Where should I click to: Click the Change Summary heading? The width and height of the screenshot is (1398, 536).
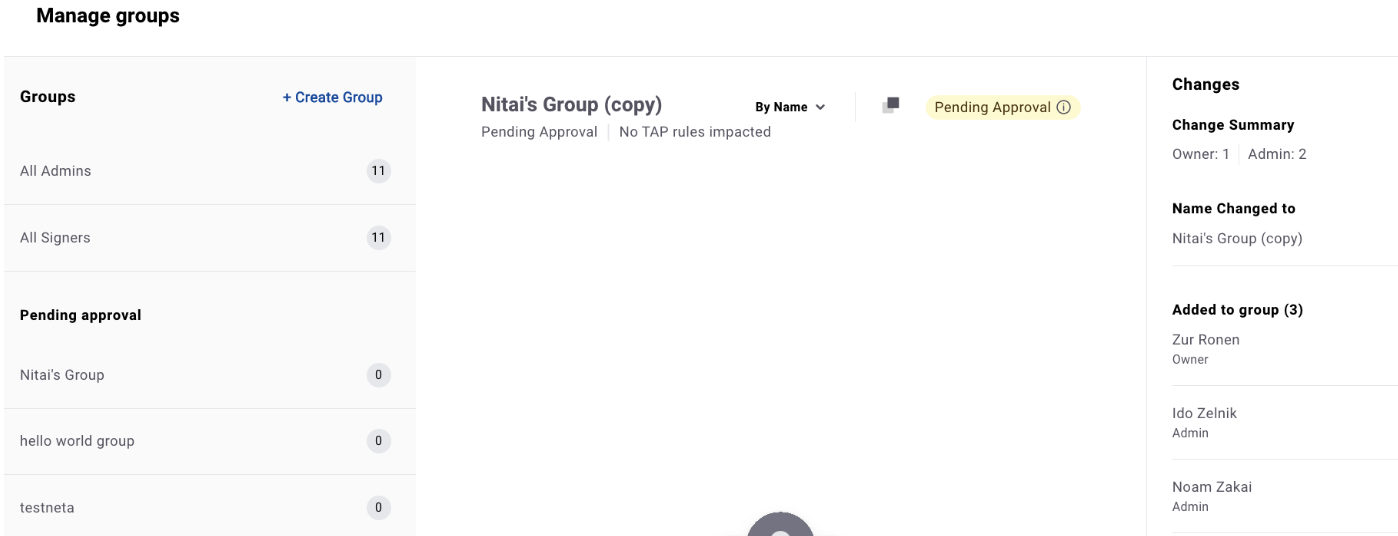(1233, 125)
